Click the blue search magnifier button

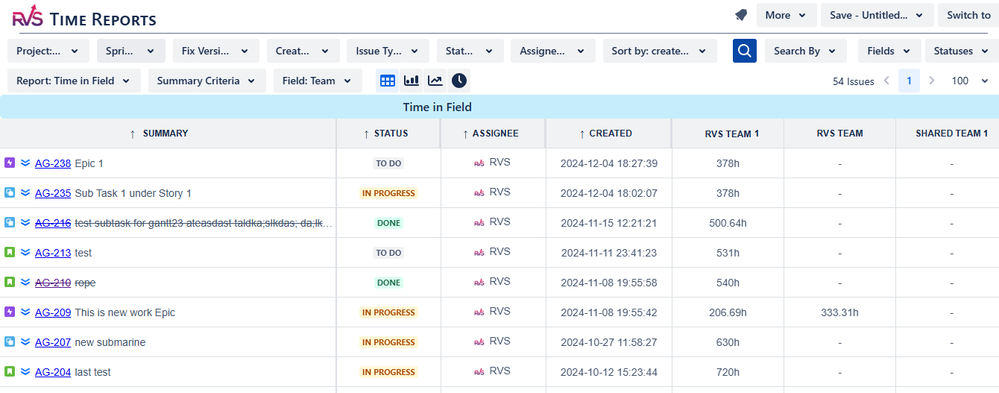(x=744, y=51)
